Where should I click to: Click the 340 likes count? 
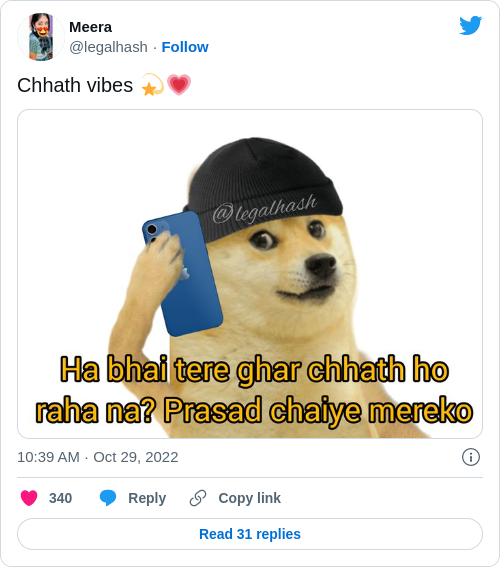pos(60,498)
